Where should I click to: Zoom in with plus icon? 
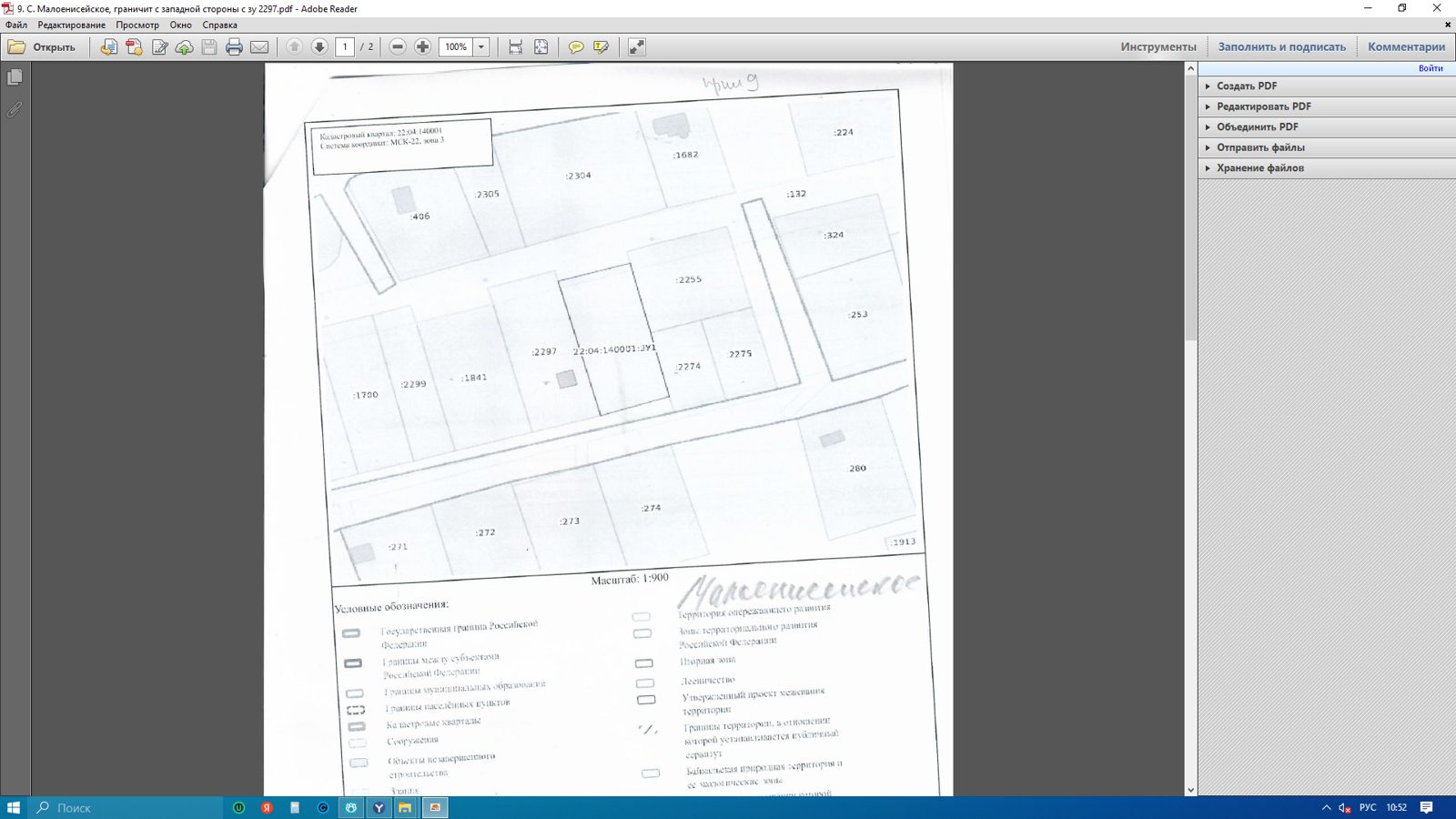point(423,47)
